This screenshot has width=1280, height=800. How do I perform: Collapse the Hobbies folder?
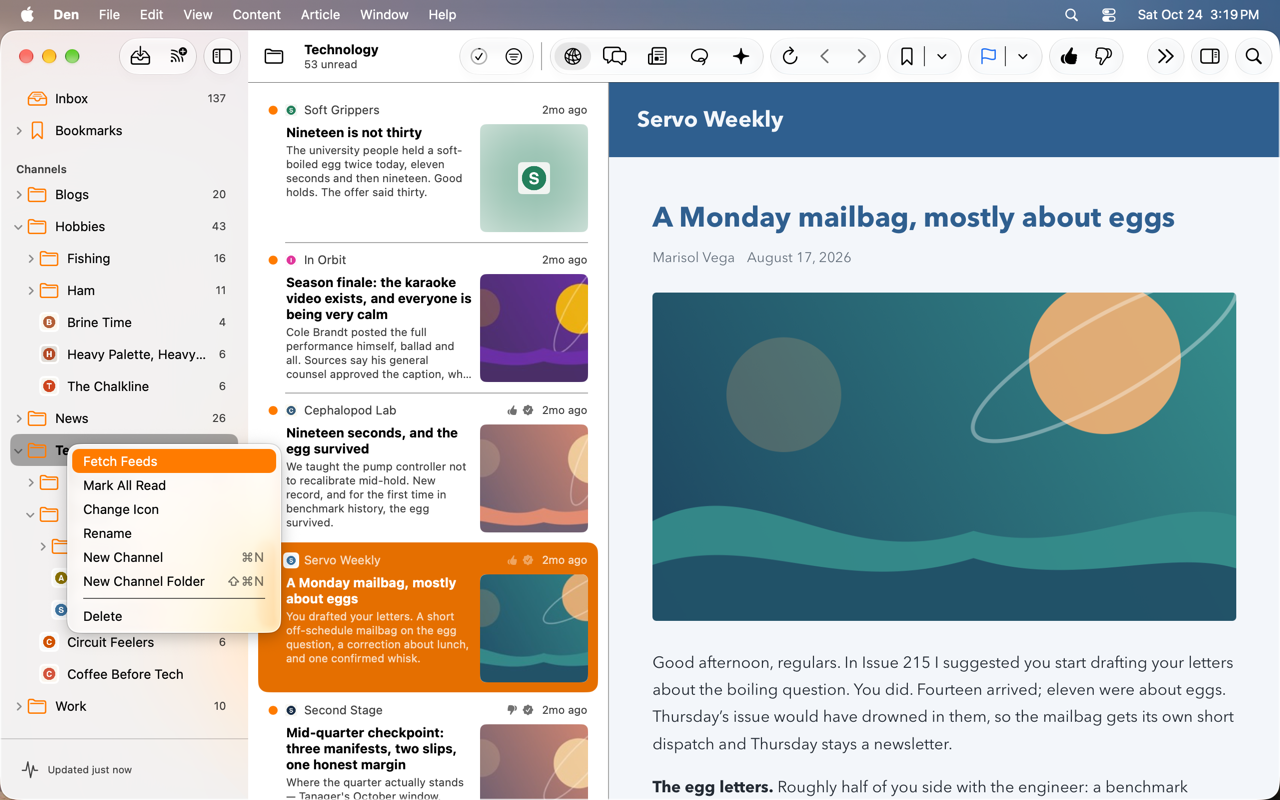point(19,227)
